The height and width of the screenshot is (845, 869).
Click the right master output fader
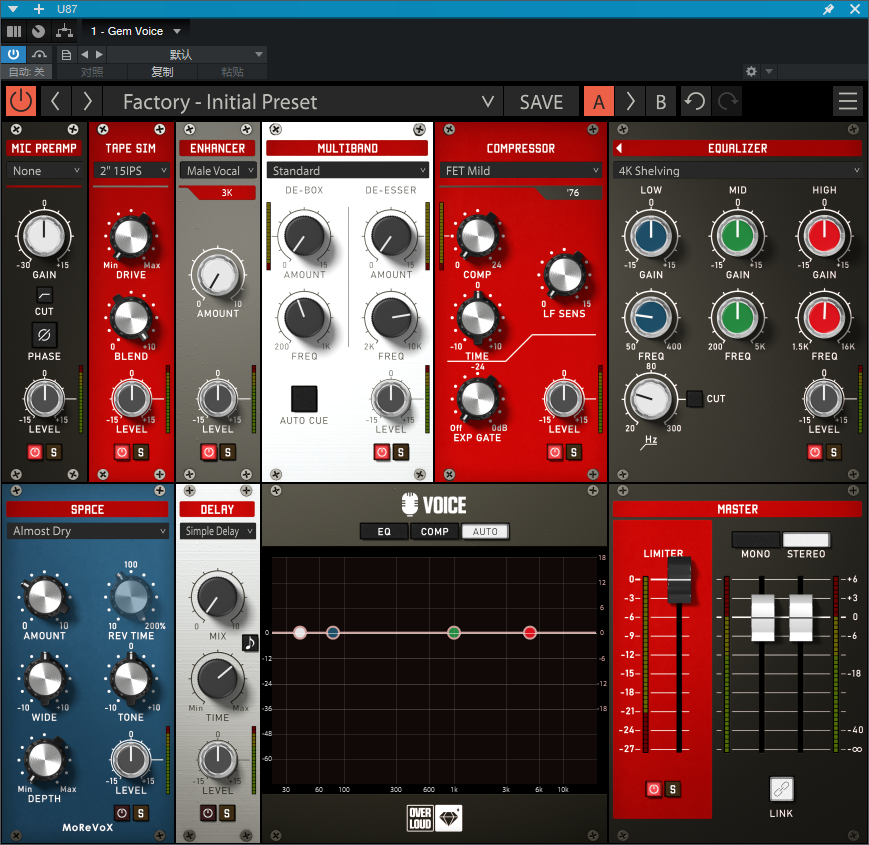pyautogui.click(x=801, y=617)
